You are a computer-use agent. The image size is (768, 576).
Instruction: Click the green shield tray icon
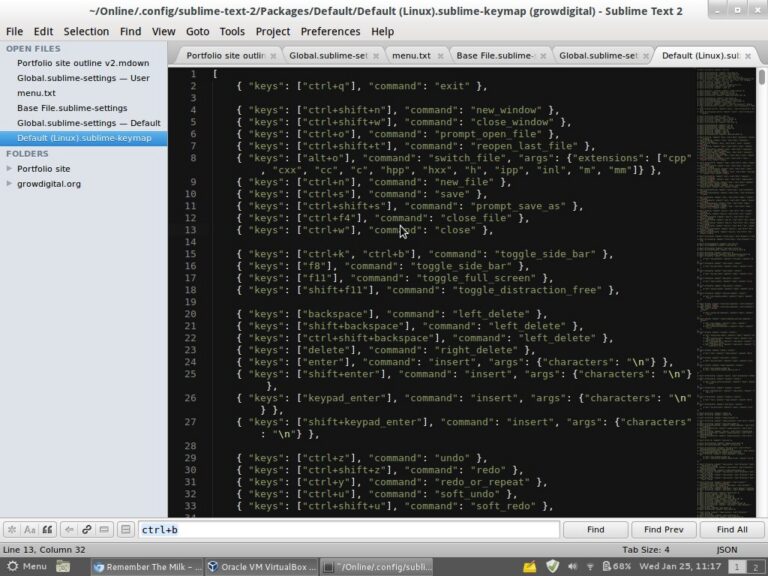tap(552, 566)
